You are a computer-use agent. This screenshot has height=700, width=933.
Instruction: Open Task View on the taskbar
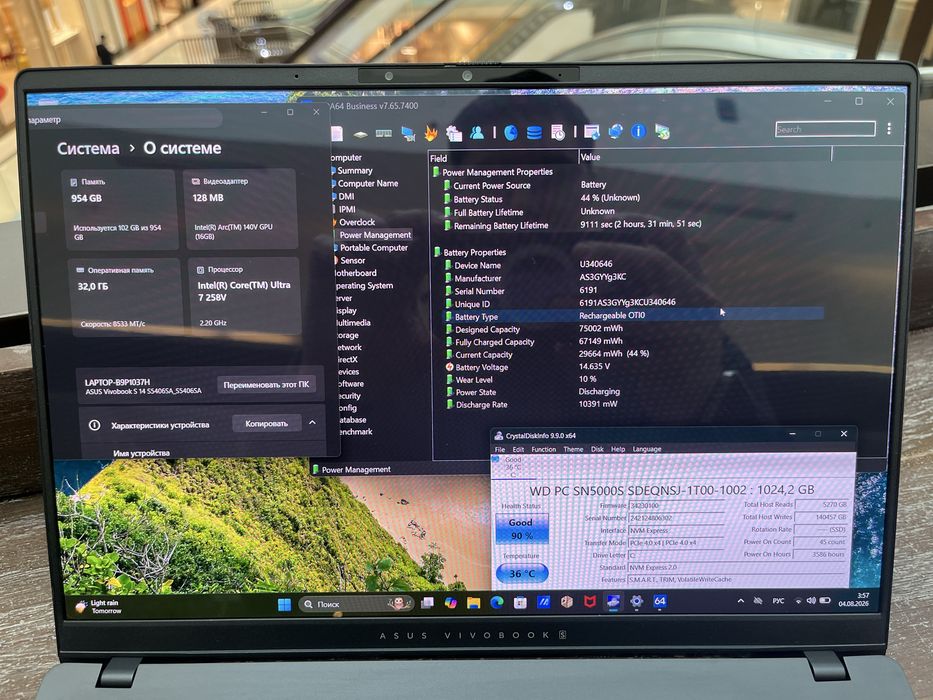tap(427, 603)
